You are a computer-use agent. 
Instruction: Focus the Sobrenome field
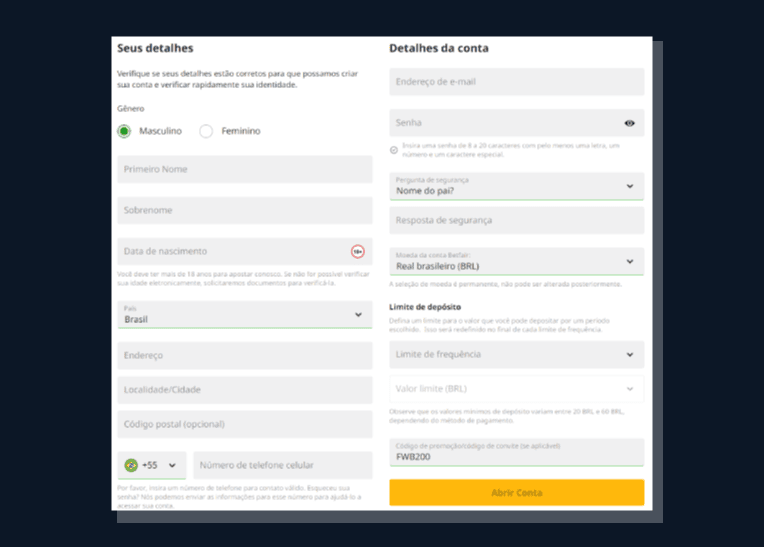(x=245, y=210)
